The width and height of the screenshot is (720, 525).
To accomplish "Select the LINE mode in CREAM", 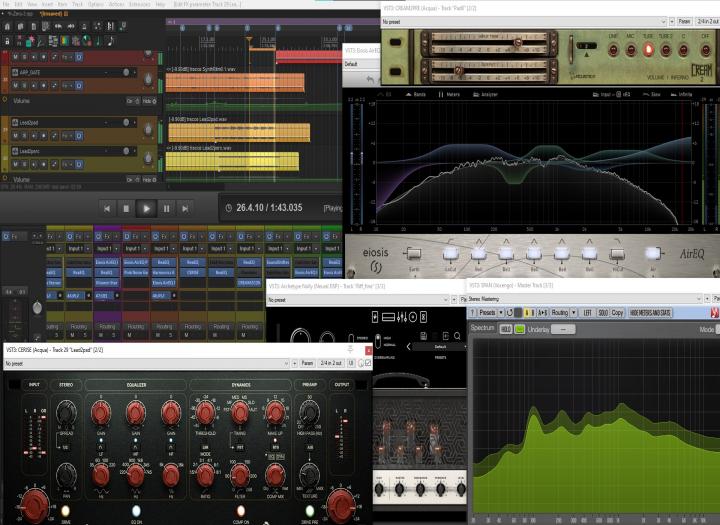I will click(613, 50).
